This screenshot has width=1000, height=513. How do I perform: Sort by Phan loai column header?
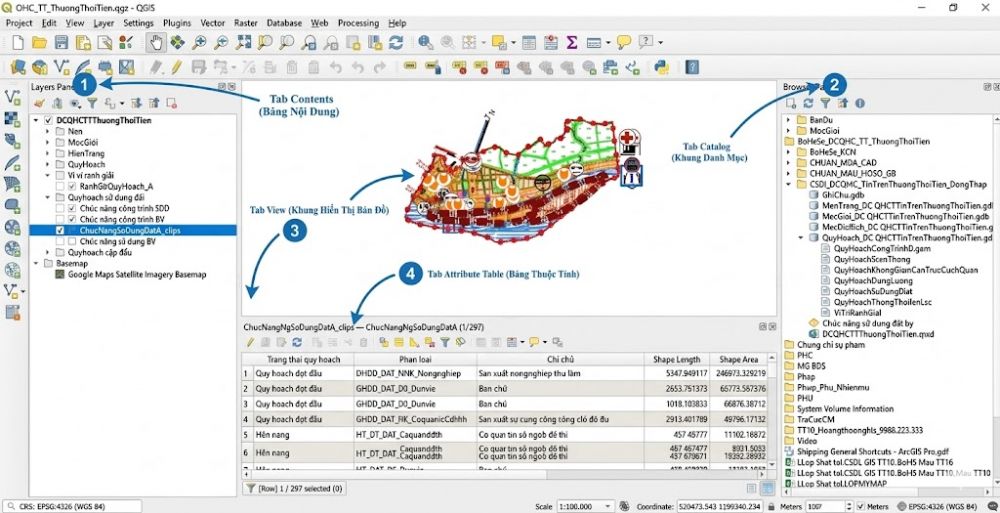point(416,359)
